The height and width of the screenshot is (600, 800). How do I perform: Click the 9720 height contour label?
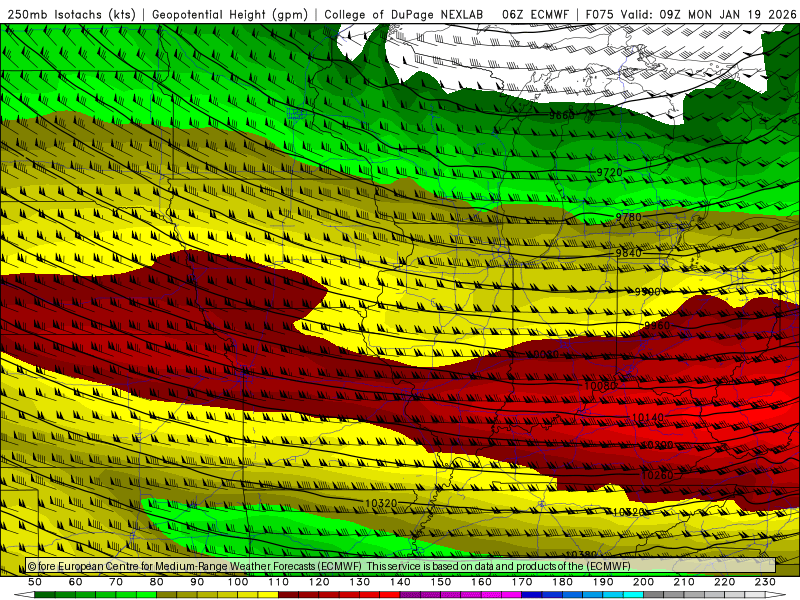tap(610, 172)
